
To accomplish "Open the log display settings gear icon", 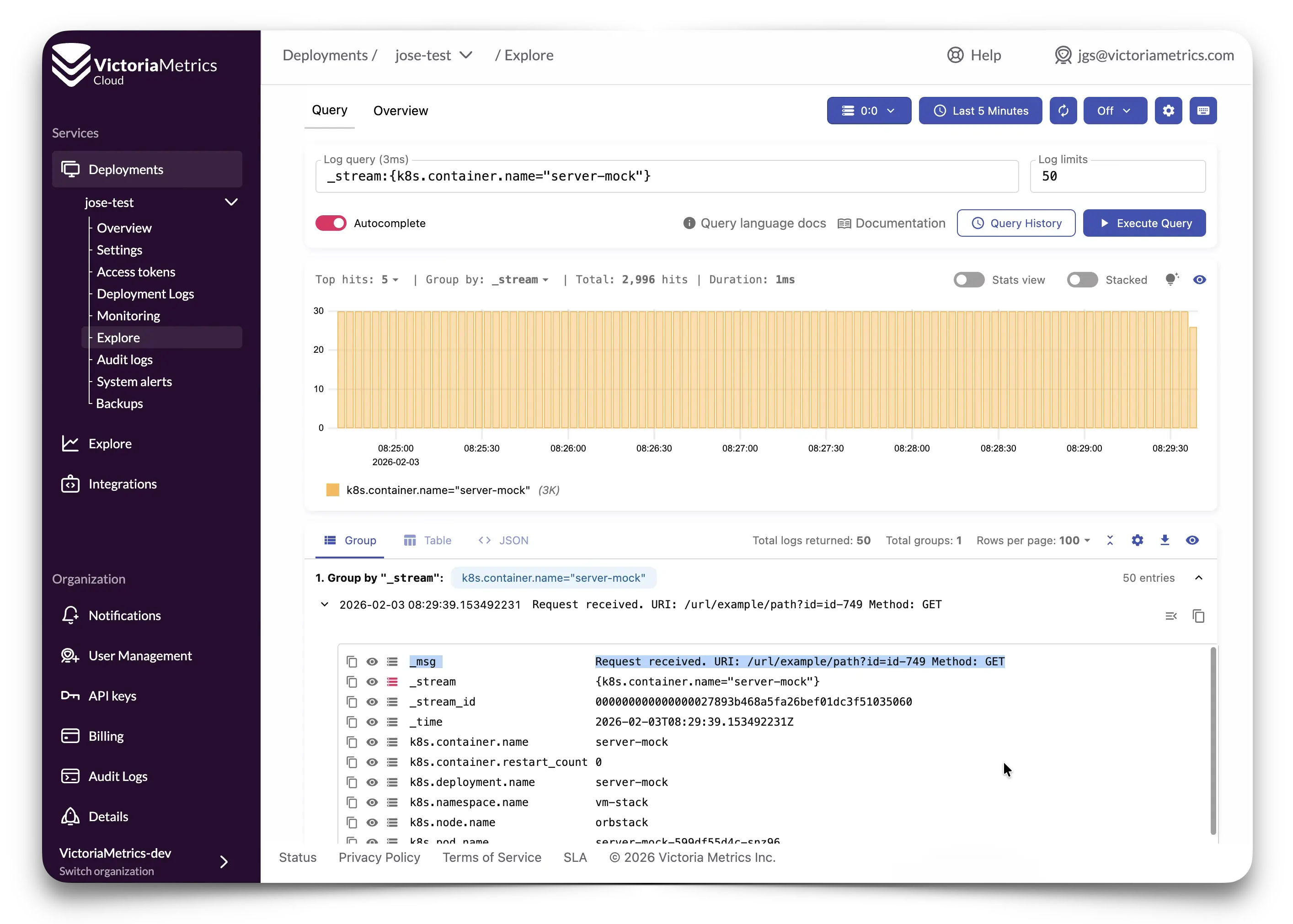I will (x=1137, y=540).
